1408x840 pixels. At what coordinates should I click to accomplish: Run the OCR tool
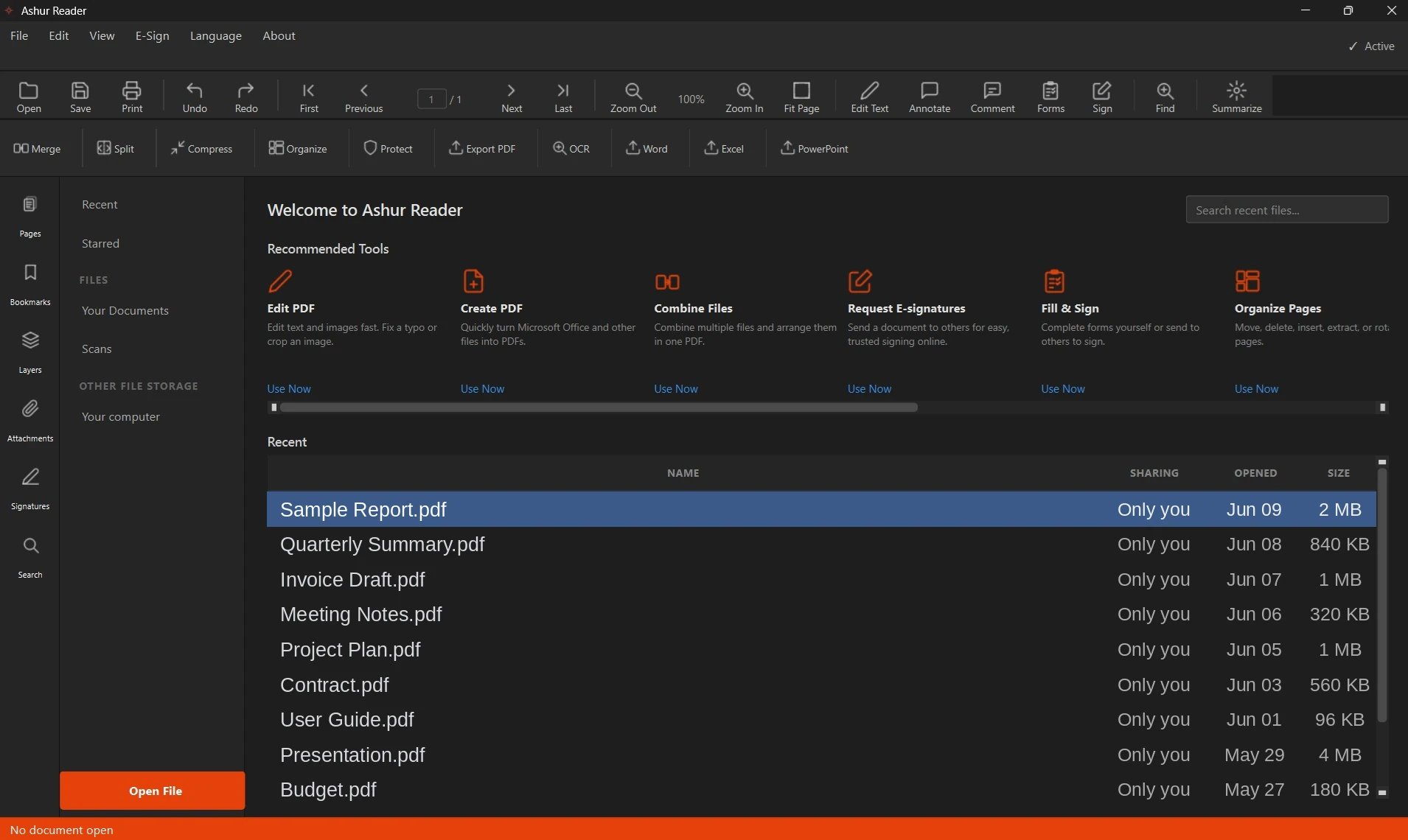click(571, 148)
